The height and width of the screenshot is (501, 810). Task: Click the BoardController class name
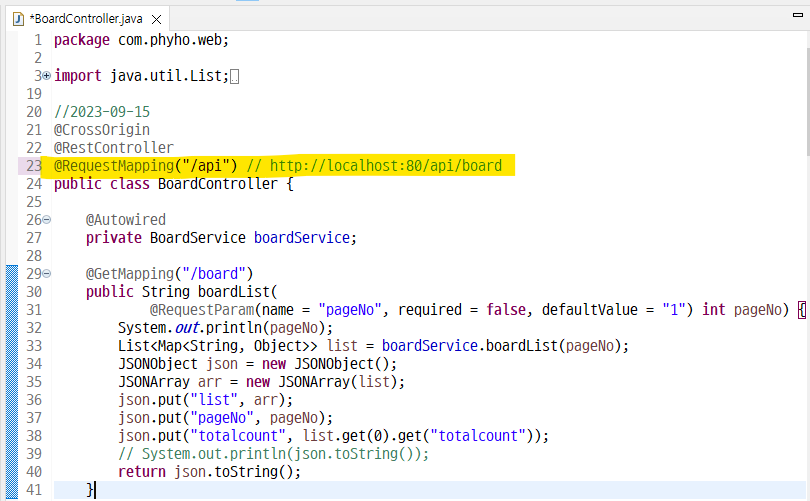click(217, 184)
